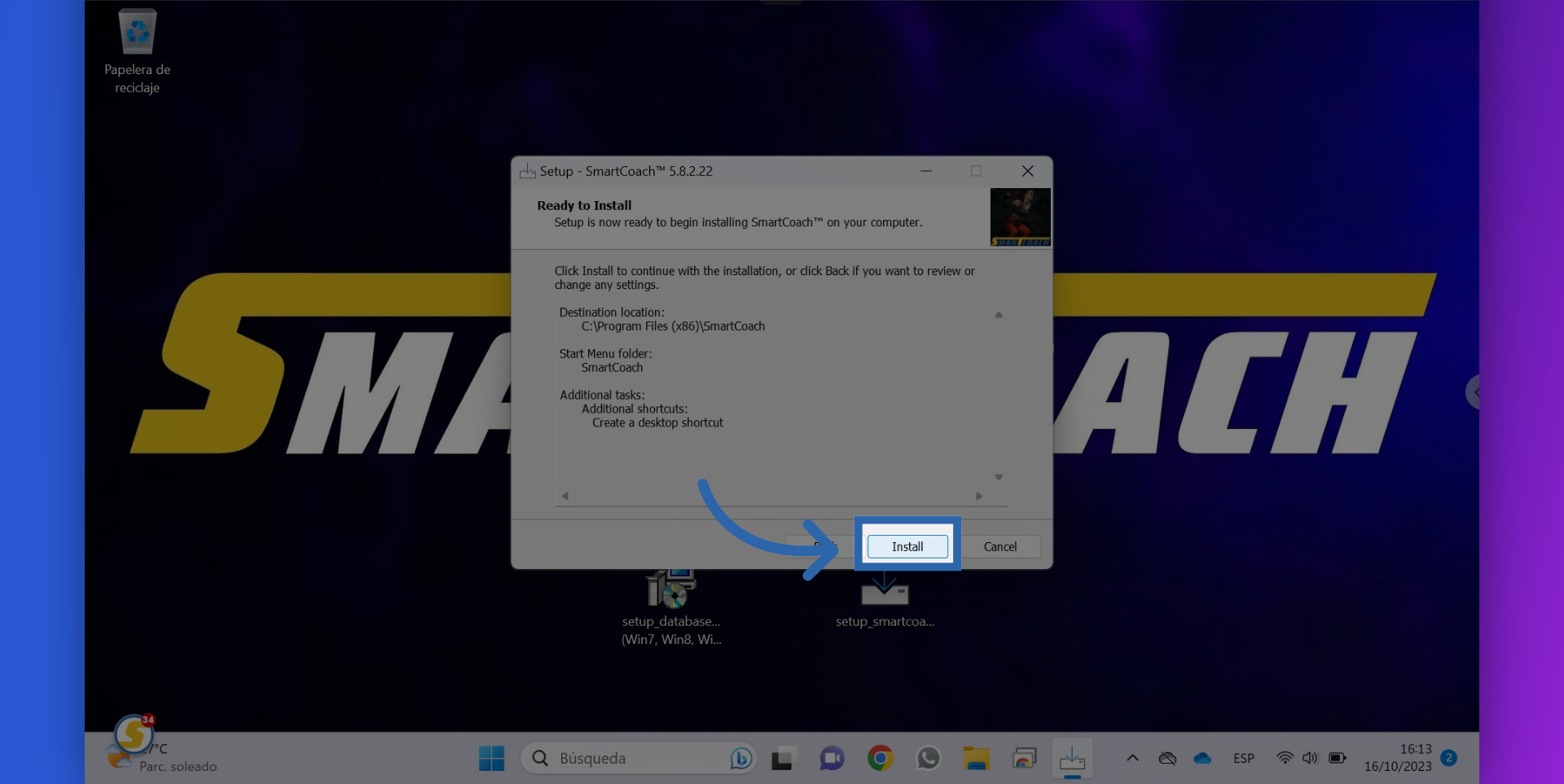Click left arrow of summary horizontal scrollbar
The width and height of the screenshot is (1564, 784).
coord(565,496)
